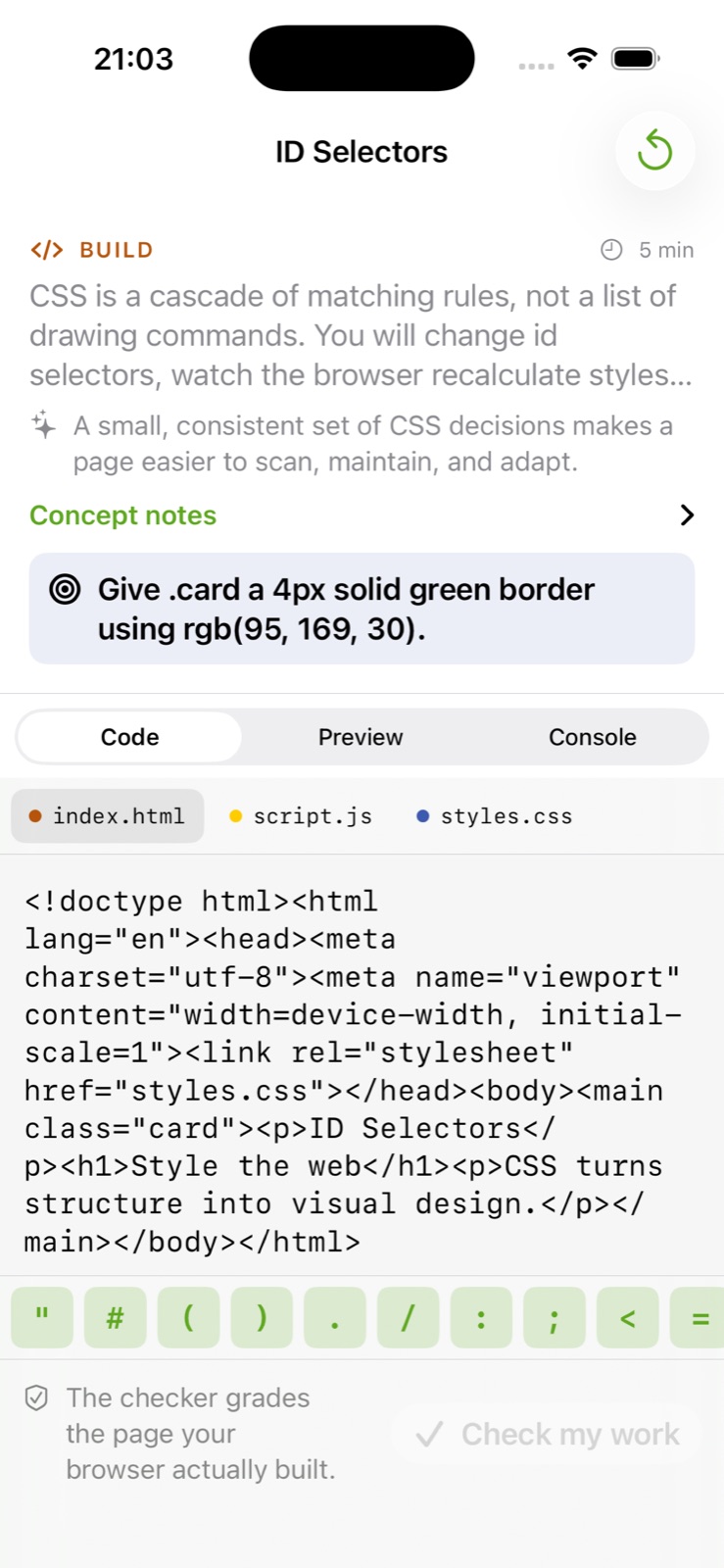Tap the green reset arrow icon
724x1568 pixels.
click(654, 151)
